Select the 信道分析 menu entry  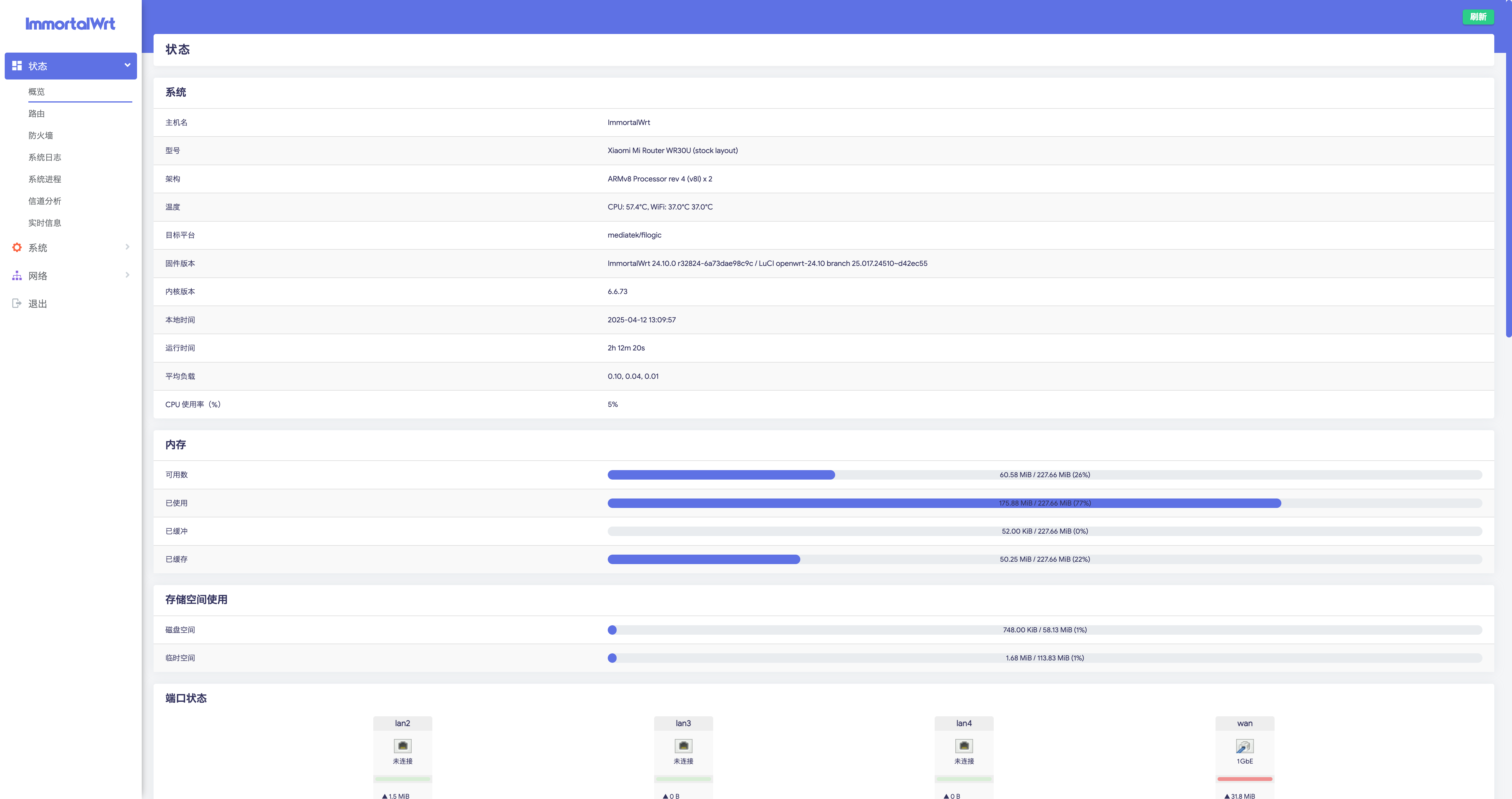45,201
